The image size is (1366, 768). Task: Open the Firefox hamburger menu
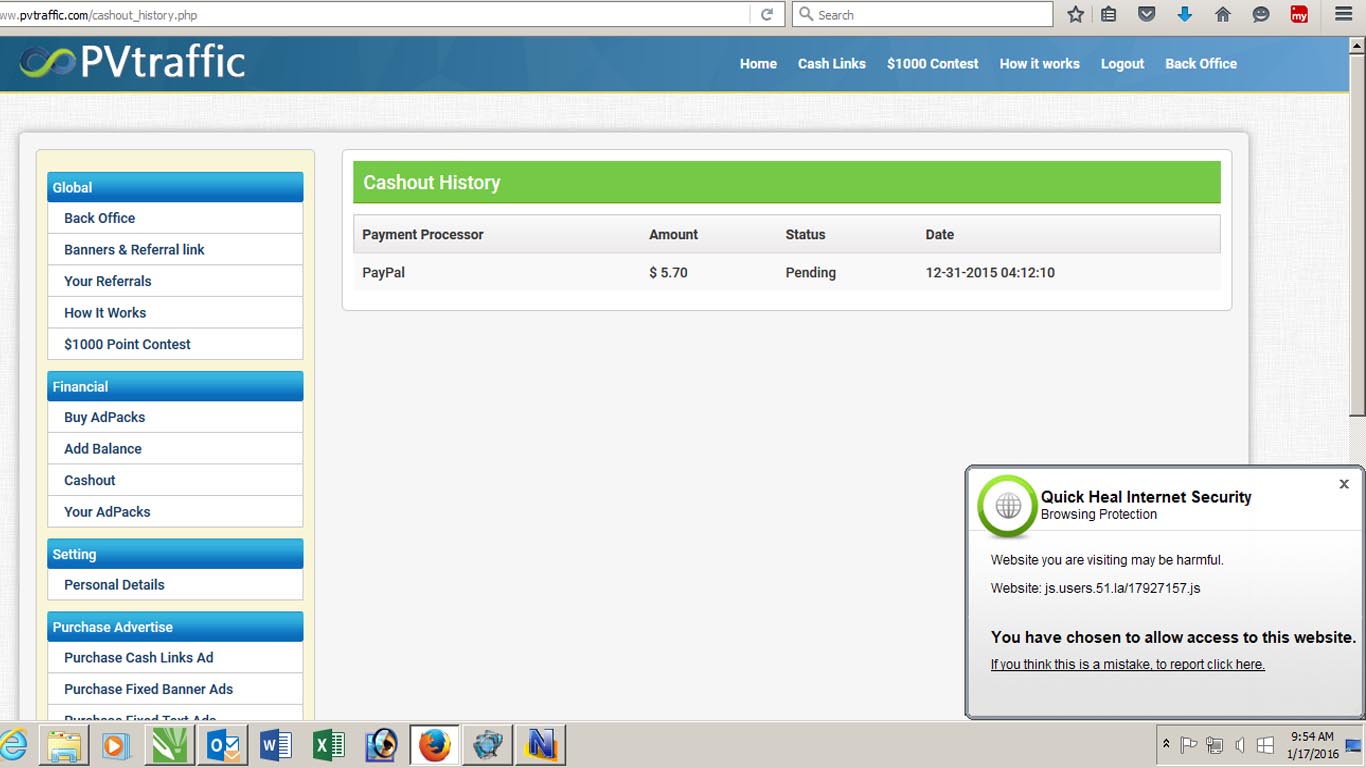[1344, 15]
